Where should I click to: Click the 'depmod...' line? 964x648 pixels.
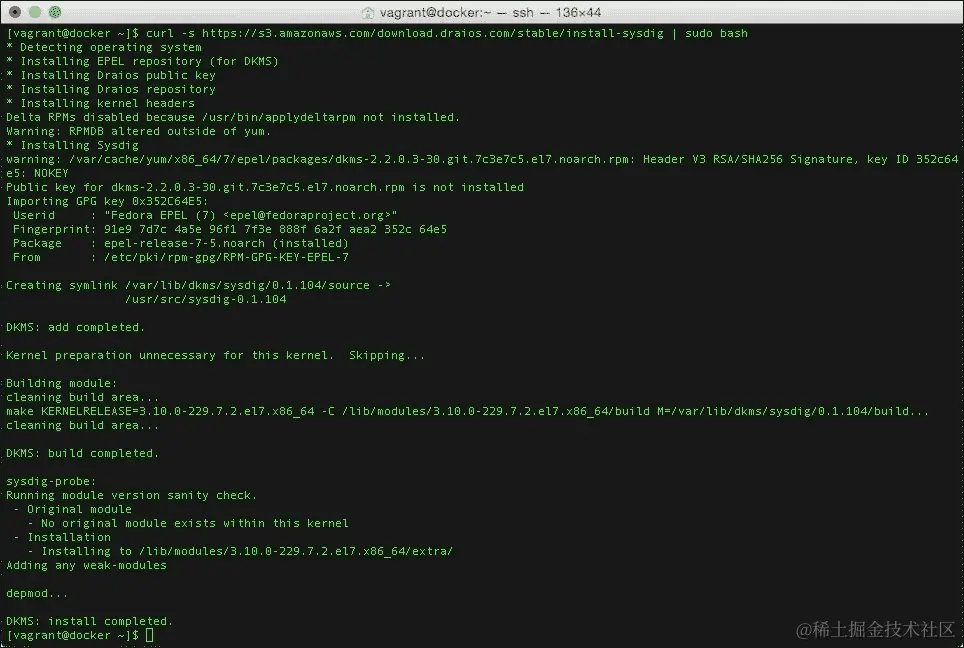pos(37,593)
